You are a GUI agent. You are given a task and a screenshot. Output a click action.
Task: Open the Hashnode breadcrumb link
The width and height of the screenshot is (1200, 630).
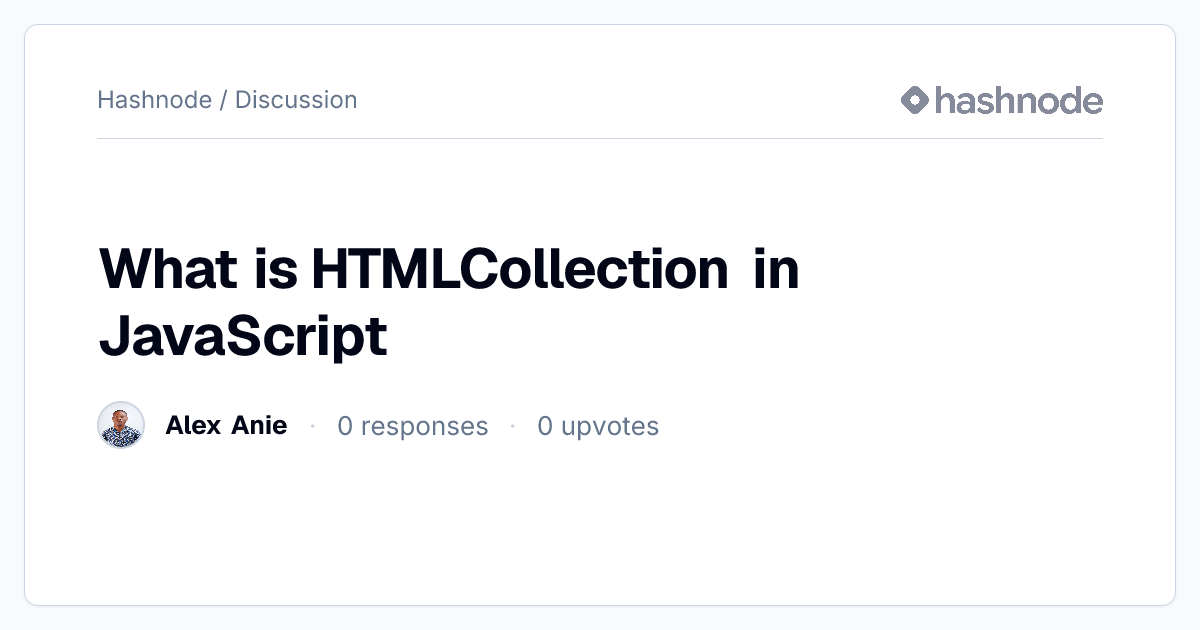coord(154,100)
